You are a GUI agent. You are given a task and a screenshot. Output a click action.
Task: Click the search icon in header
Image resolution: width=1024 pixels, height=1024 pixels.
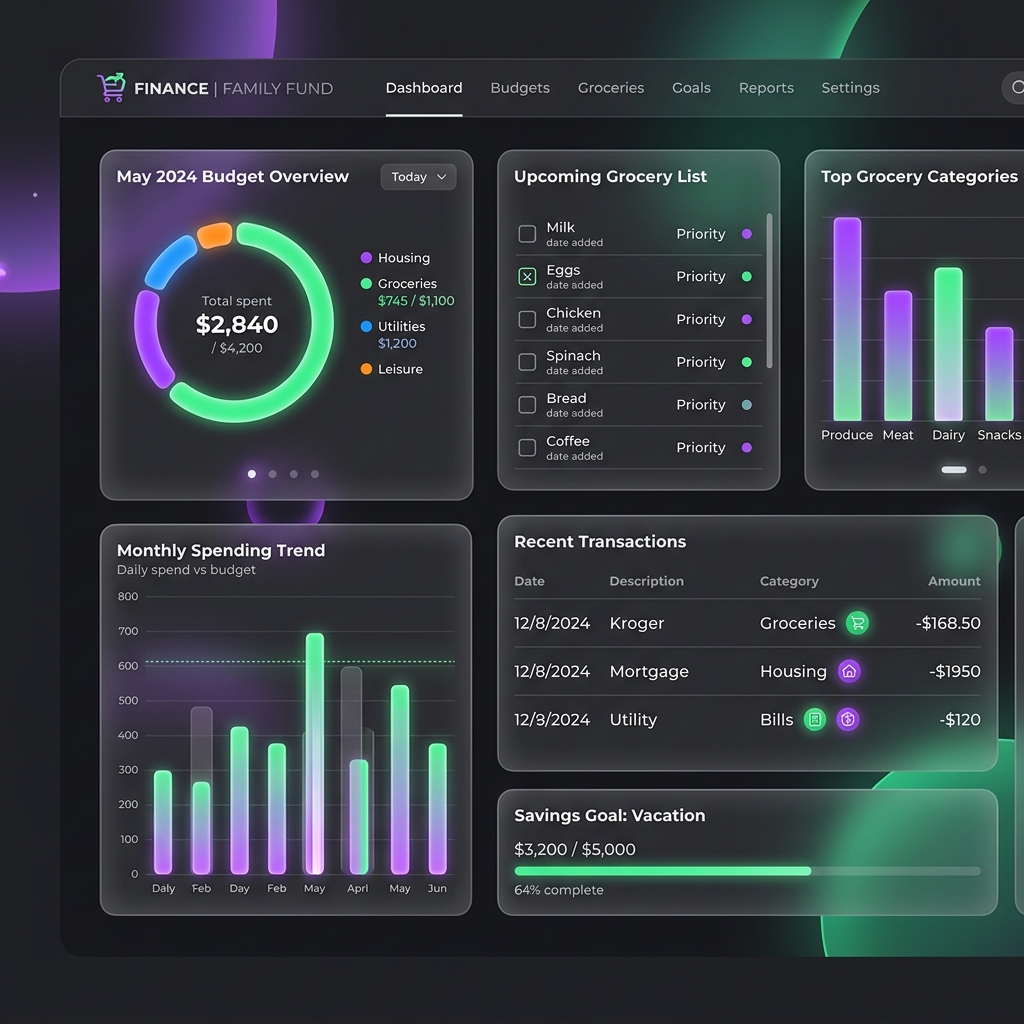pyautogui.click(x=1017, y=87)
